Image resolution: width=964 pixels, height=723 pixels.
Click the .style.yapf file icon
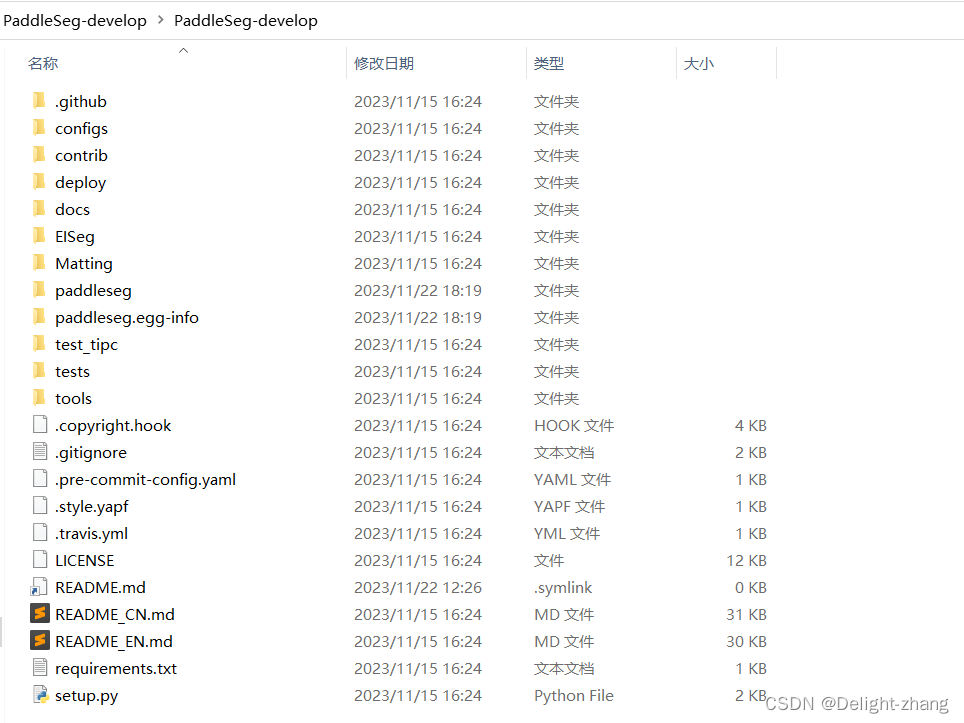tap(40, 505)
